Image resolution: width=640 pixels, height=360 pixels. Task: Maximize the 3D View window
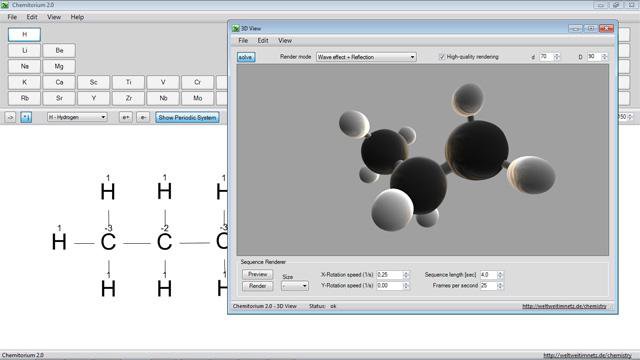591,28
